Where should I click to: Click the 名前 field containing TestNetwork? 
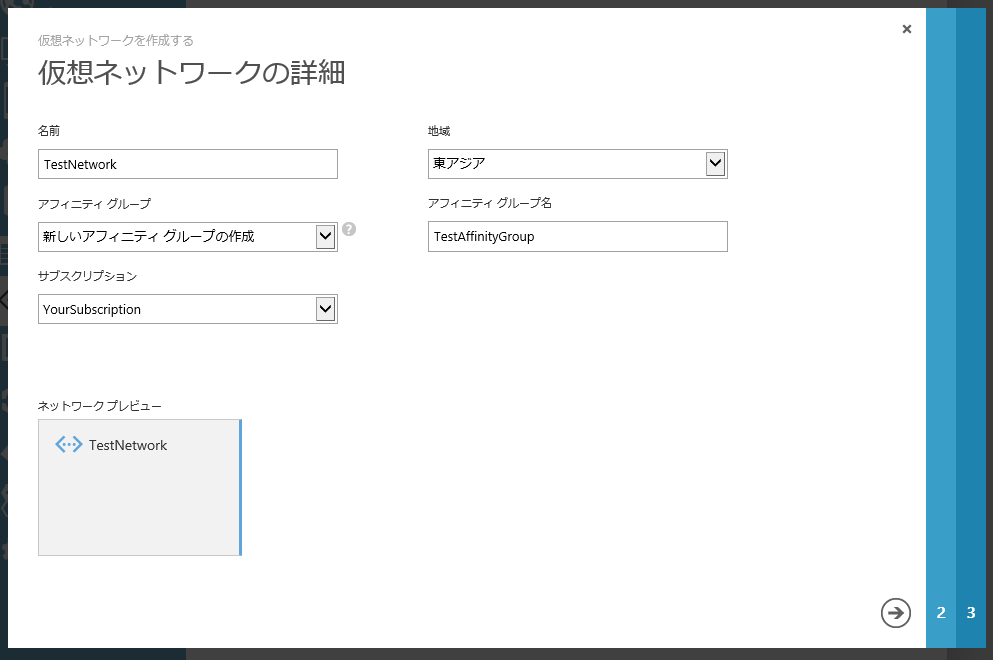187,164
